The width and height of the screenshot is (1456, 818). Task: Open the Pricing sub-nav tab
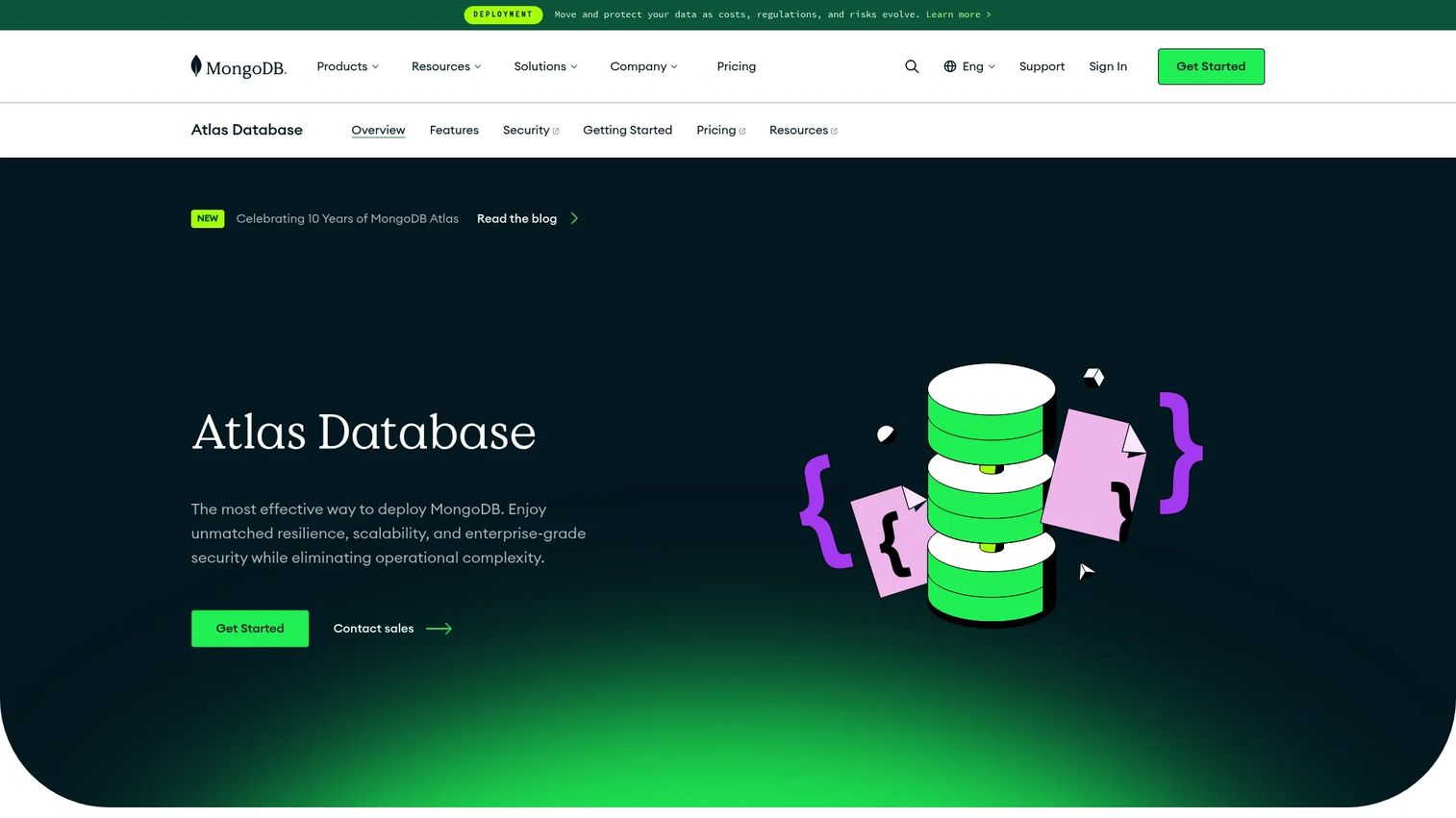tap(721, 130)
